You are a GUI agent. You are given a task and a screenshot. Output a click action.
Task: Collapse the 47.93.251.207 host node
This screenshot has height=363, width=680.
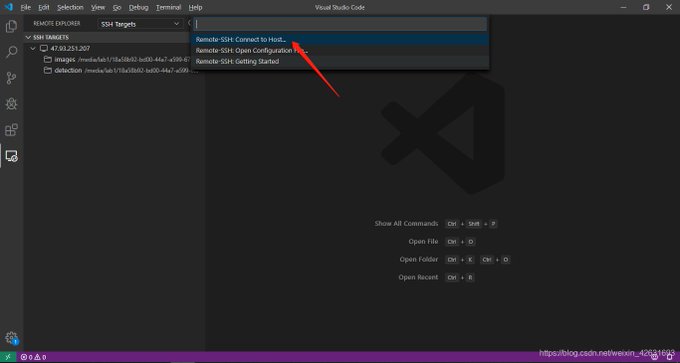tap(33, 49)
